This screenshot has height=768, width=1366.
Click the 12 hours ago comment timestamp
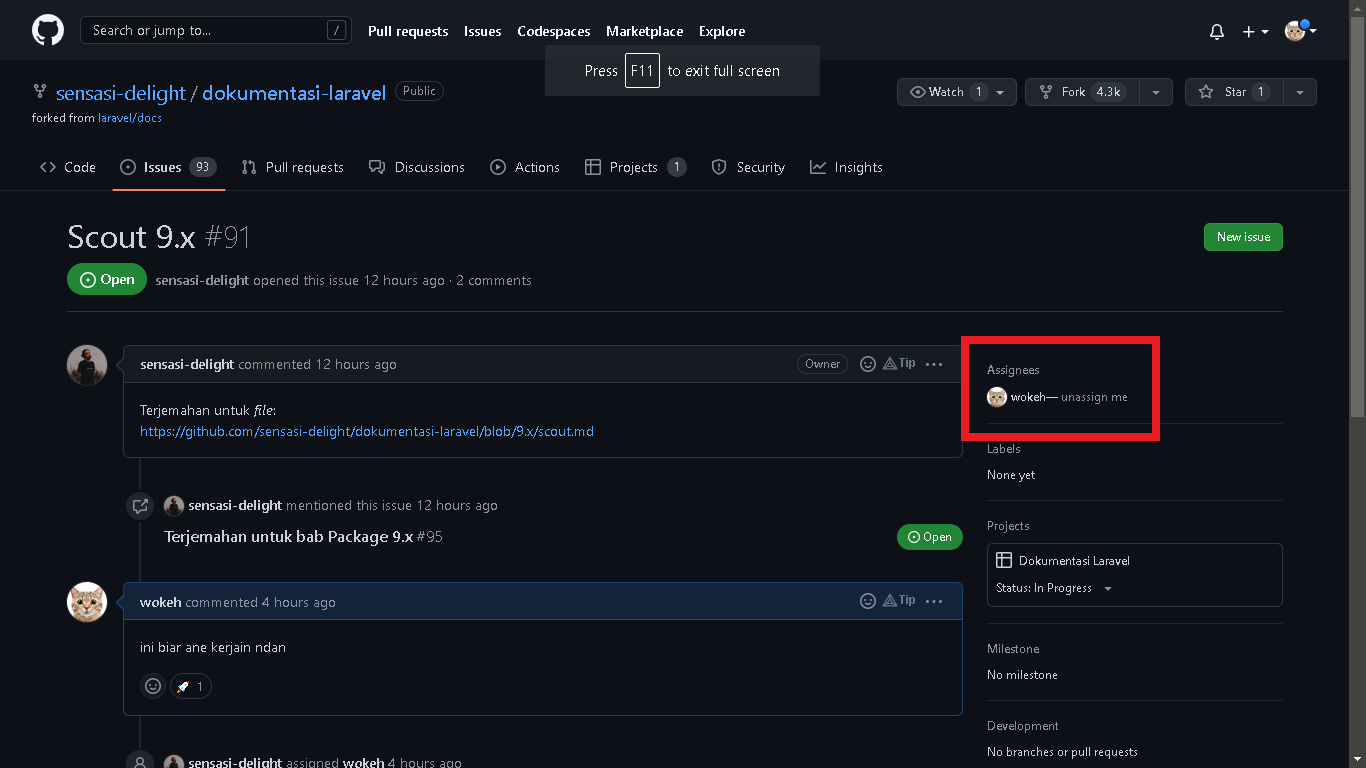[x=355, y=364]
